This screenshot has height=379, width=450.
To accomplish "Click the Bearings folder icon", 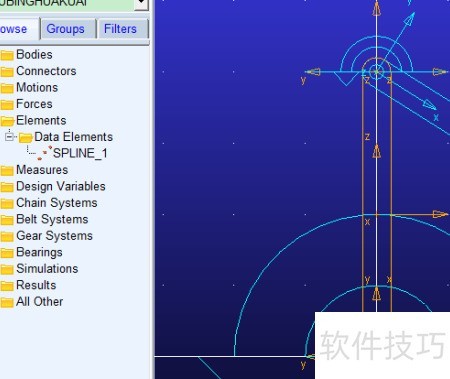I will 7,253.
